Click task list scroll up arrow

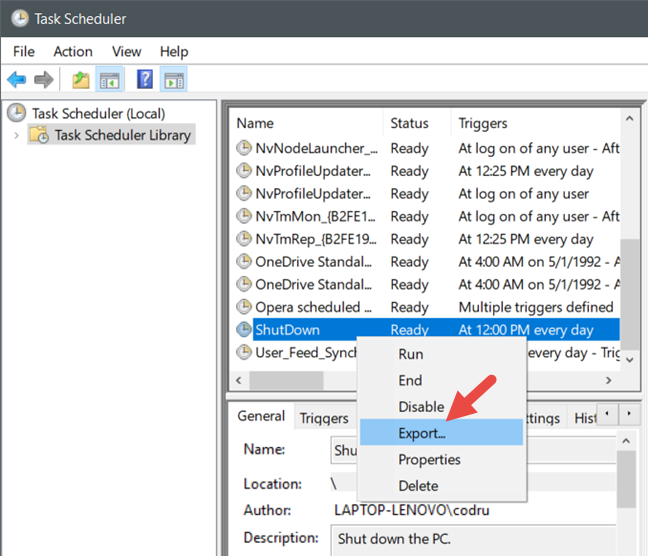[x=629, y=119]
